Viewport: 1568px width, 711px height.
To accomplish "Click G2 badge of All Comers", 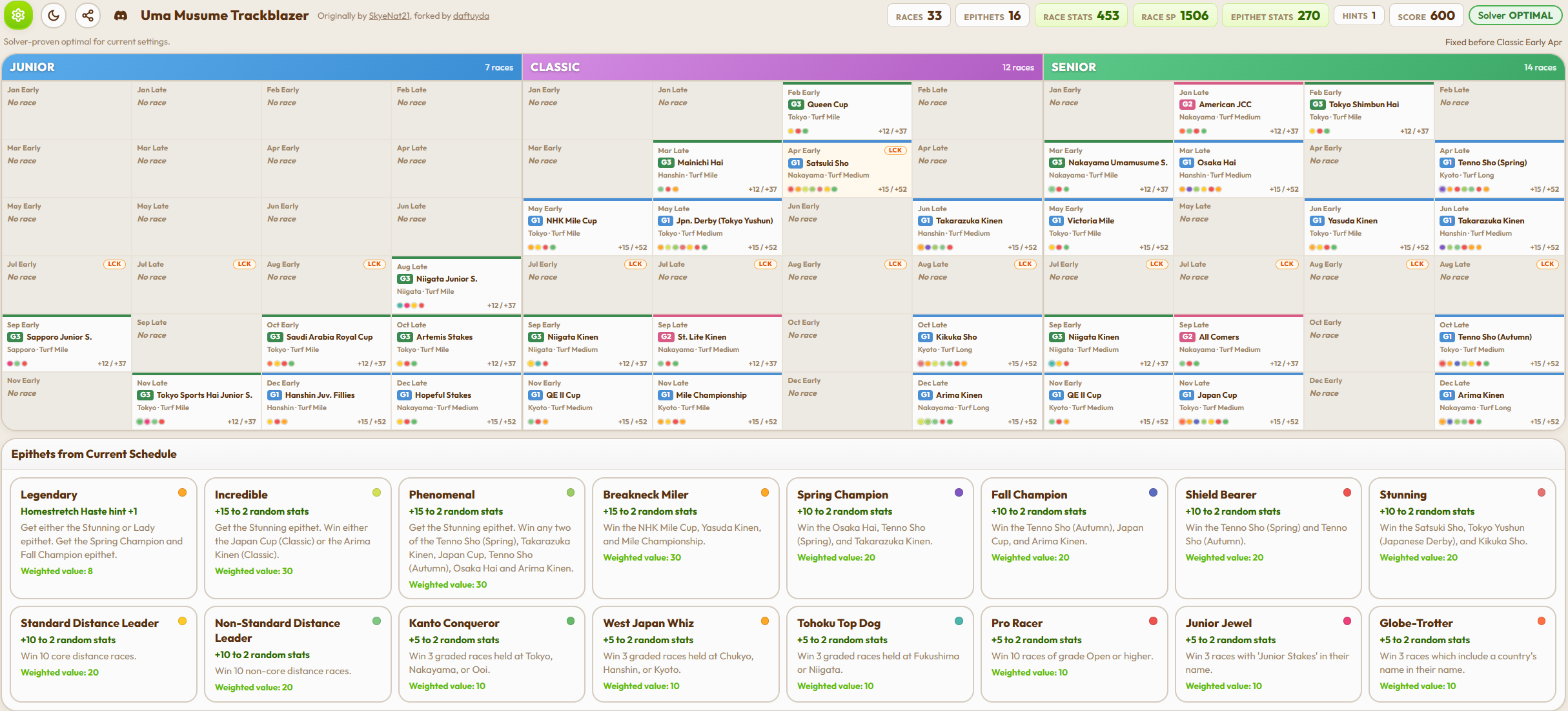I will 1187,337.
